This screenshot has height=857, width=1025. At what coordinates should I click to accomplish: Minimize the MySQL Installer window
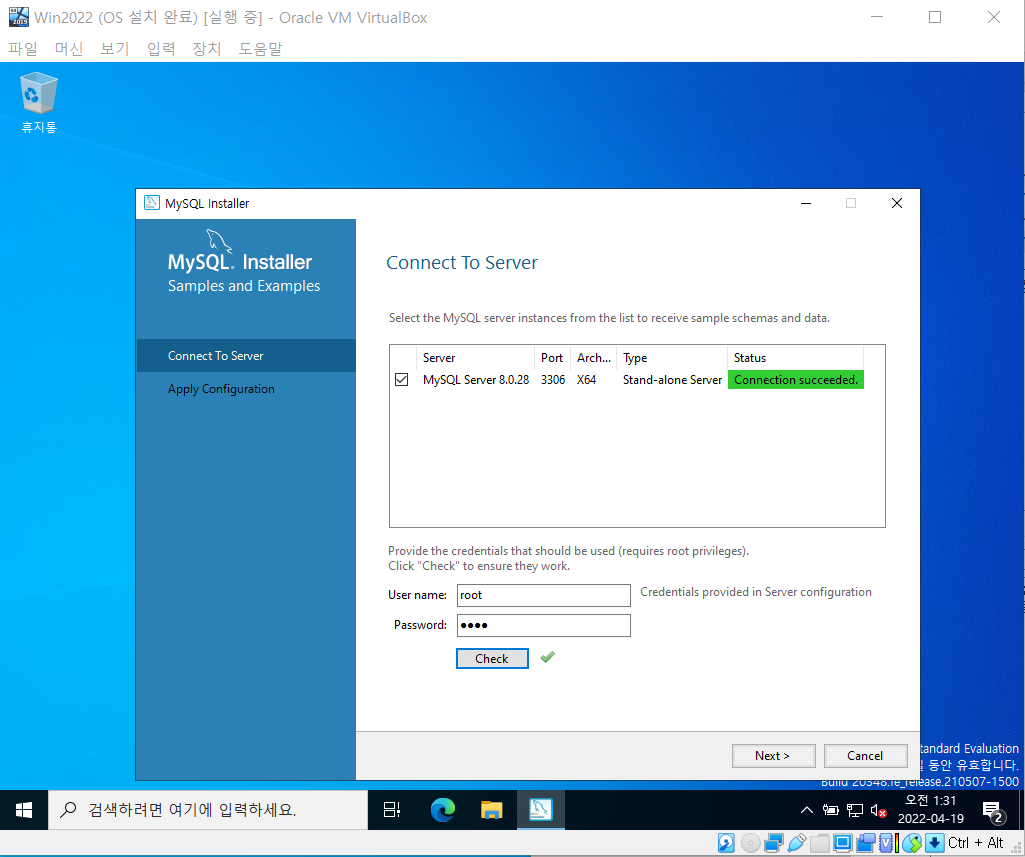click(x=806, y=203)
